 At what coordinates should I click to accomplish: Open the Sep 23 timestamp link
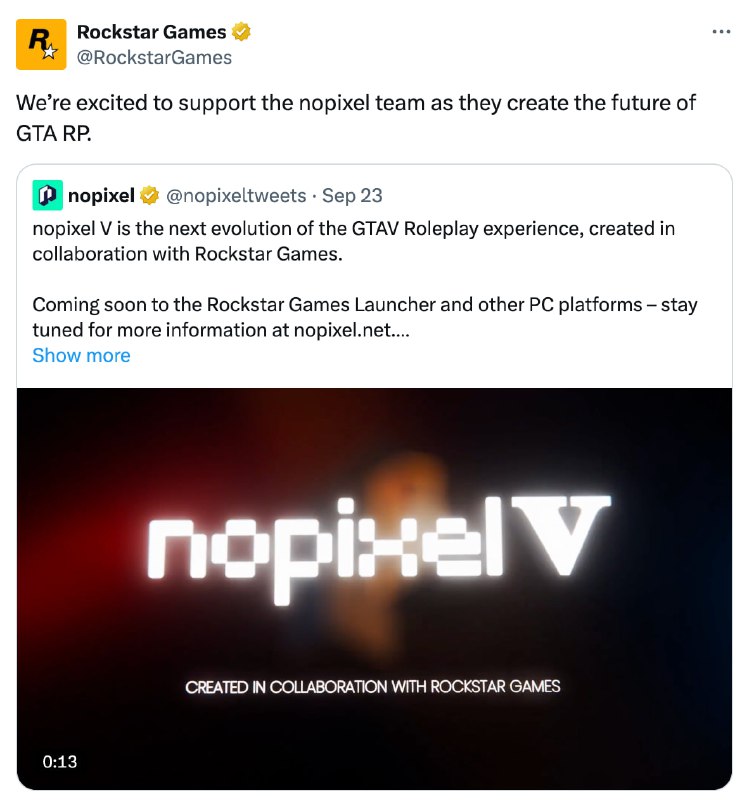click(x=352, y=194)
